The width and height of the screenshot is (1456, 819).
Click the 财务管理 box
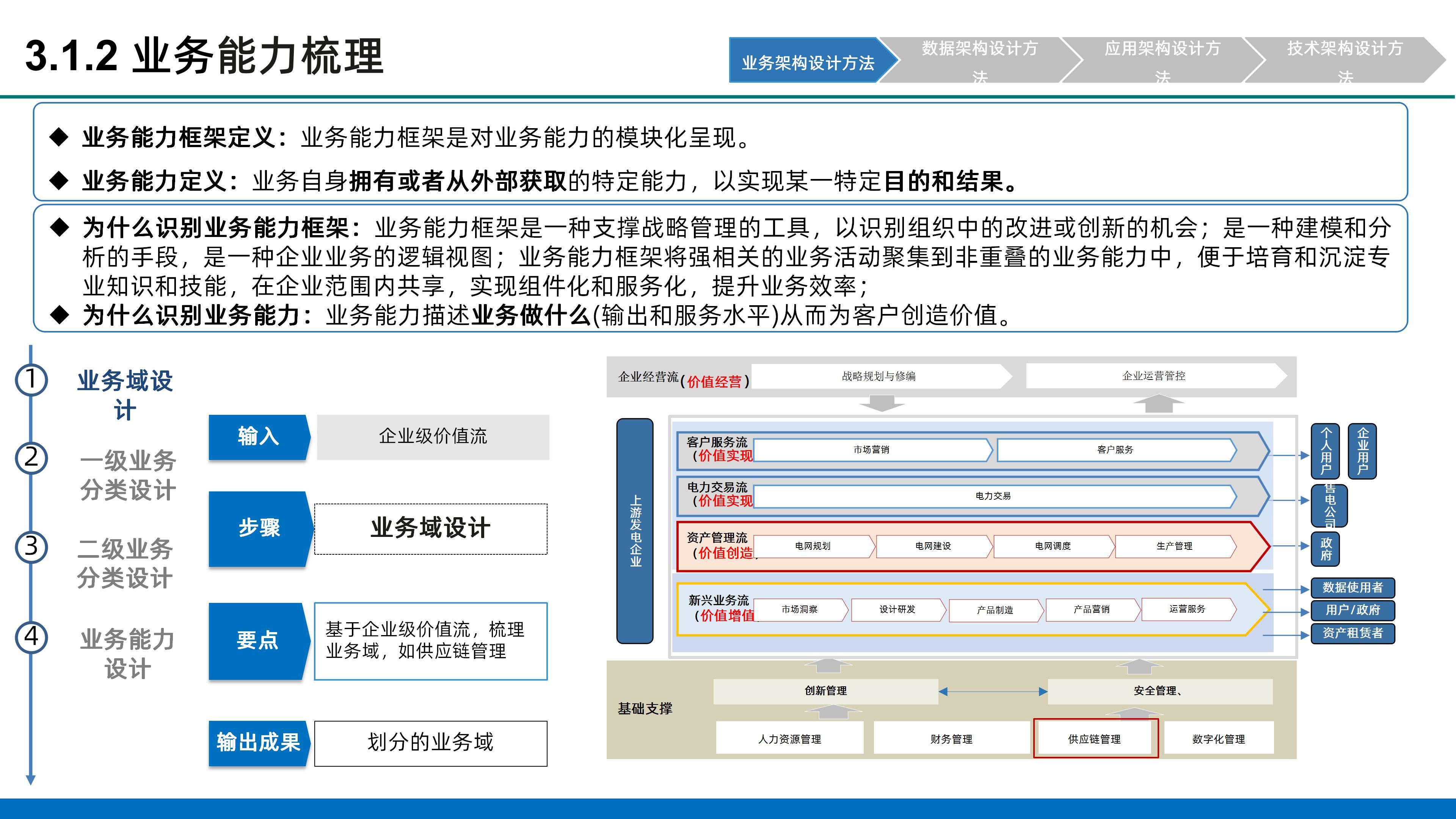click(x=952, y=738)
